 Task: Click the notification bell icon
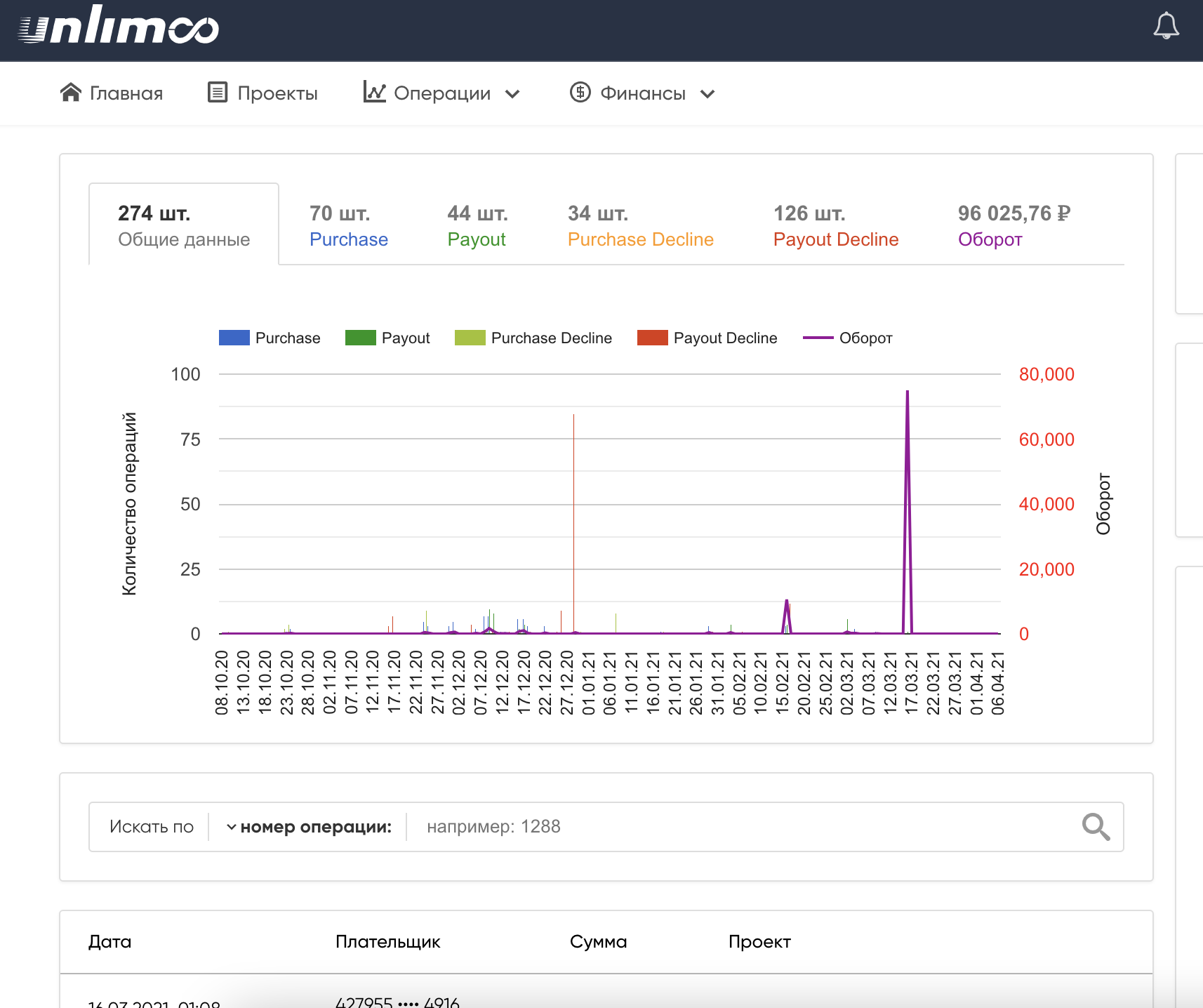pyautogui.click(x=1166, y=26)
